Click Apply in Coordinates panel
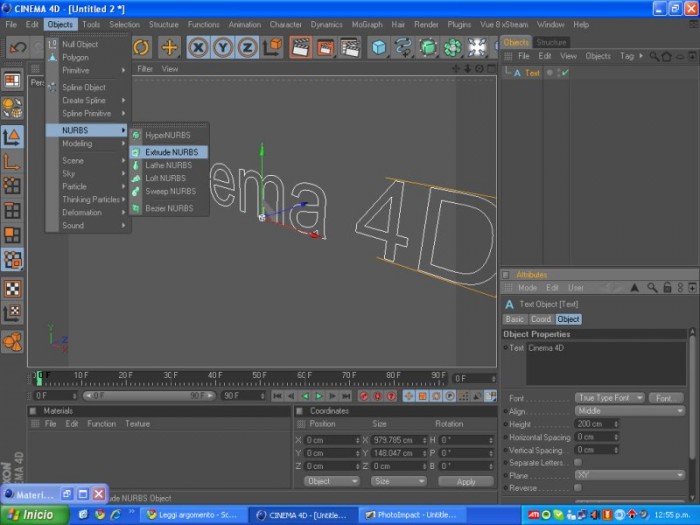The width and height of the screenshot is (700, 525). 466,481
